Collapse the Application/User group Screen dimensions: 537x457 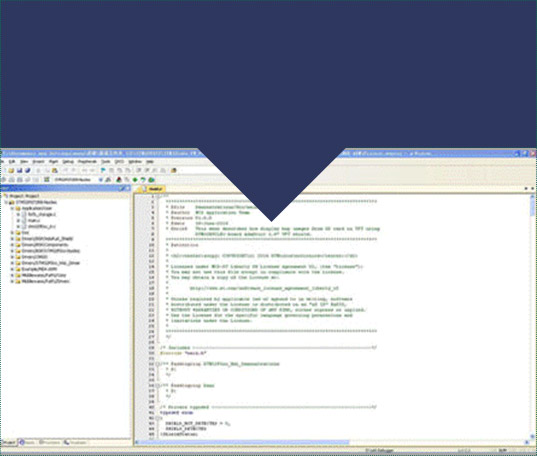pyautogui.click(x=12, y=208)
